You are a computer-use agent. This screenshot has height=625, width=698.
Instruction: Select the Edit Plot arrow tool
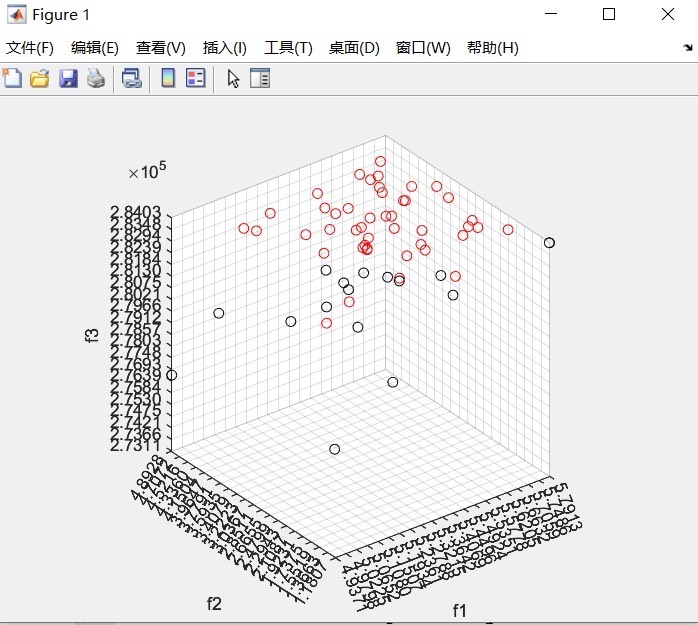233,79
